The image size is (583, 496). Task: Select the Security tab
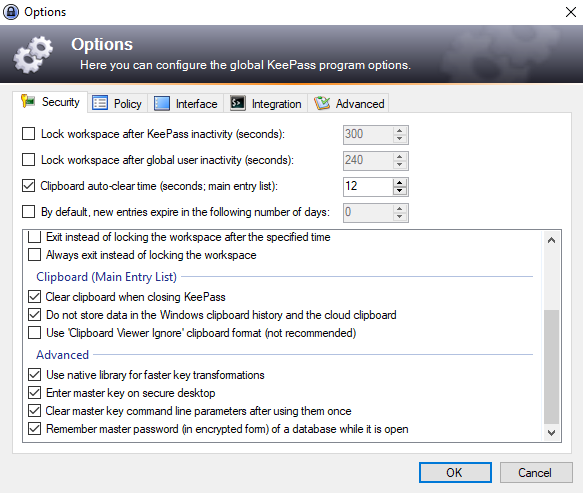(x=50, y=102)
